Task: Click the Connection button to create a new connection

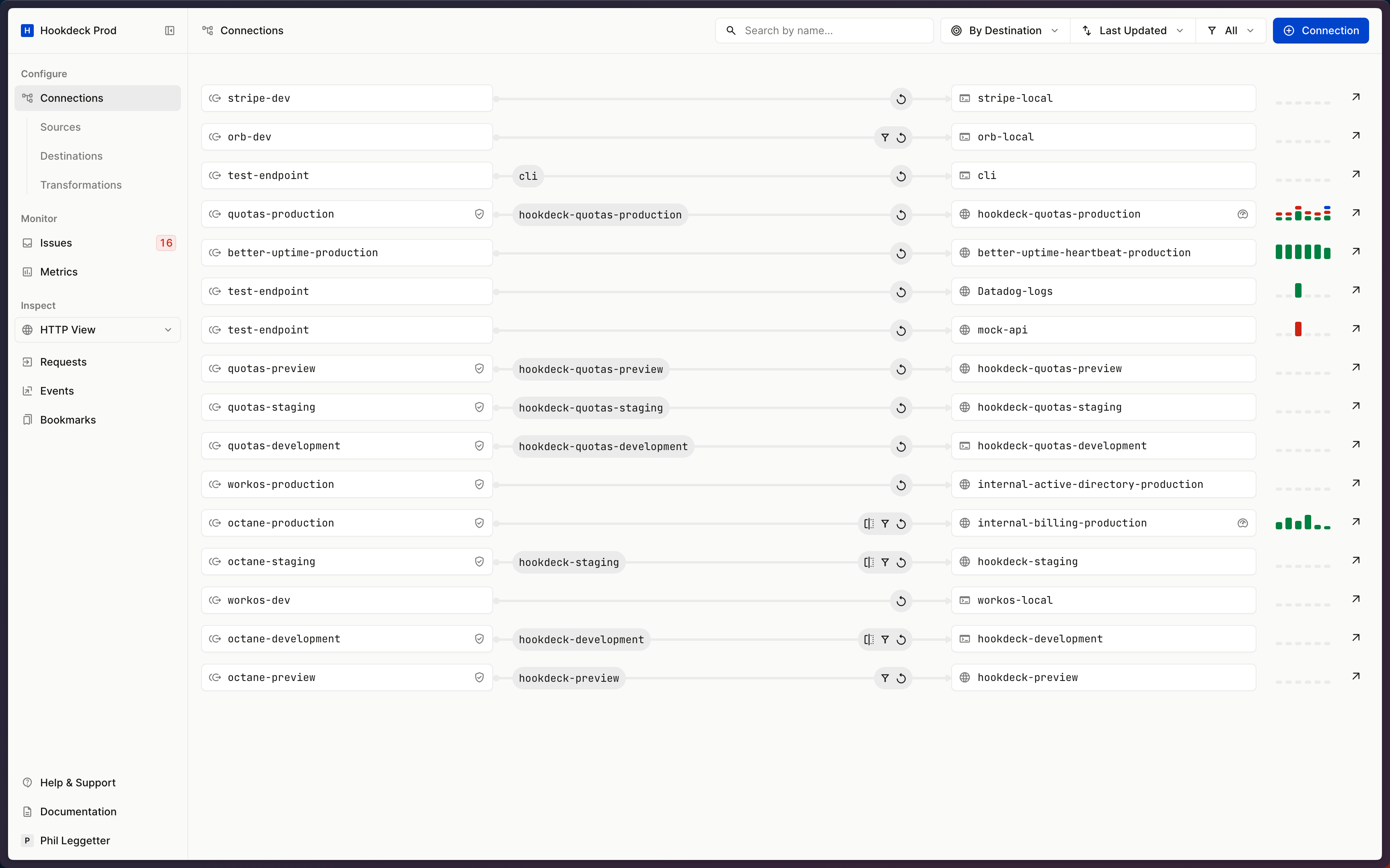Action: point(1320,31)
